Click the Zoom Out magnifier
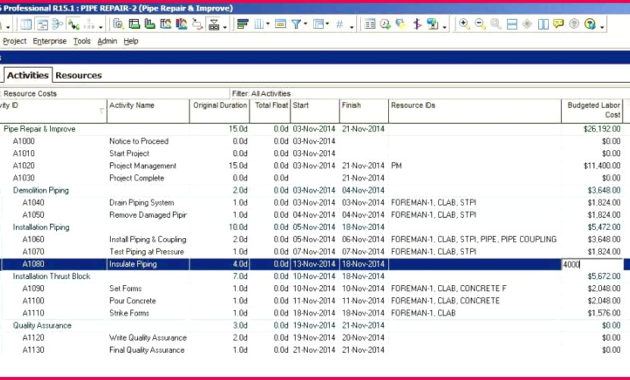Viewport: 630px width, 380px height. tap(480, 25)
